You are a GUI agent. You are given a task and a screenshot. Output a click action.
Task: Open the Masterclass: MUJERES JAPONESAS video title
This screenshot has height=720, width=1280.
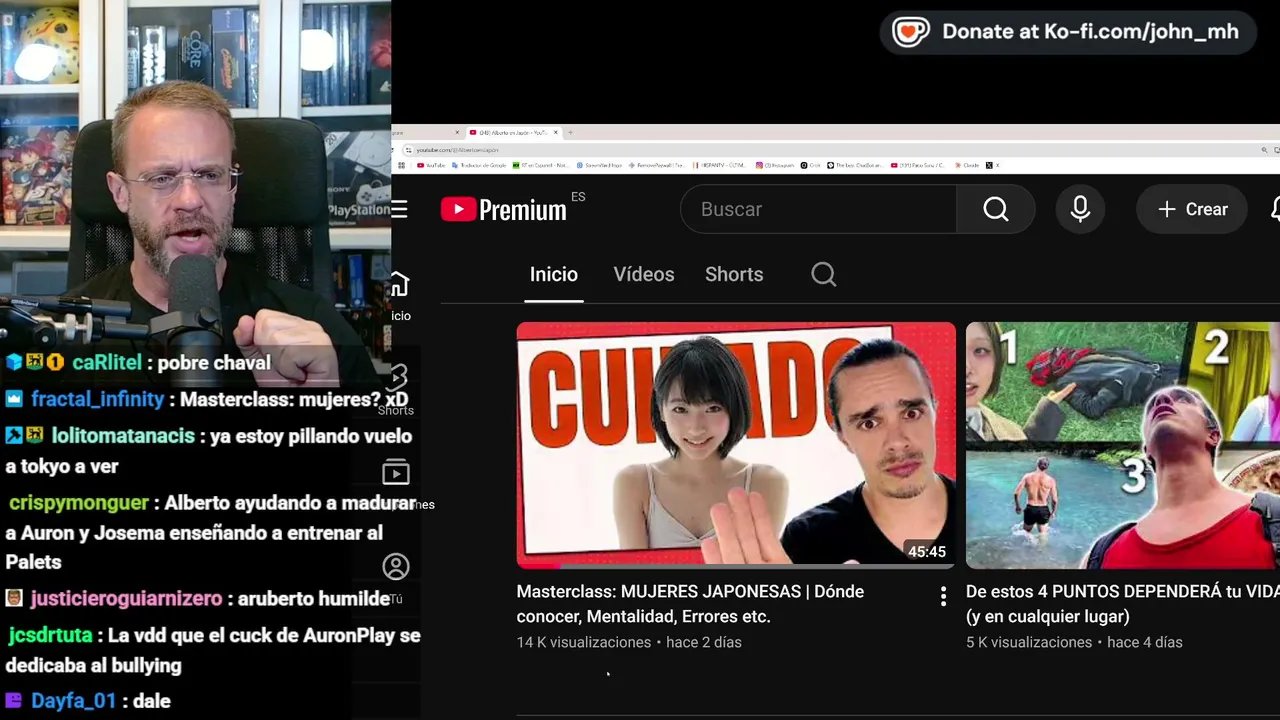pyautogui.click(x=690, y=604)
